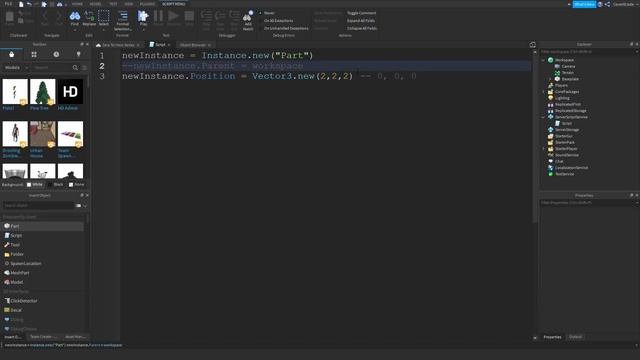Click the Play test icon

pyautogui.click(x=143, y=16)
